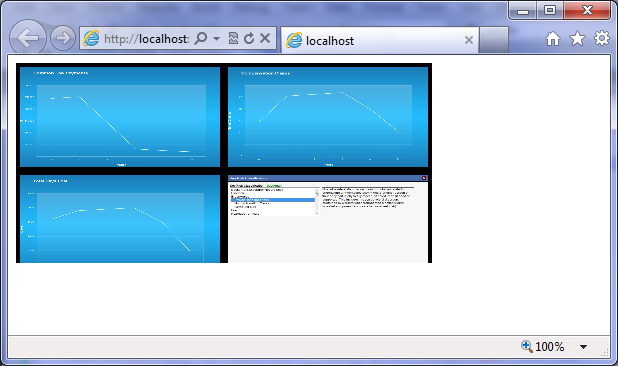The width and height of the screenshot is (618, 366).
Task: Select the localhost tab
Action: (380, 40)
